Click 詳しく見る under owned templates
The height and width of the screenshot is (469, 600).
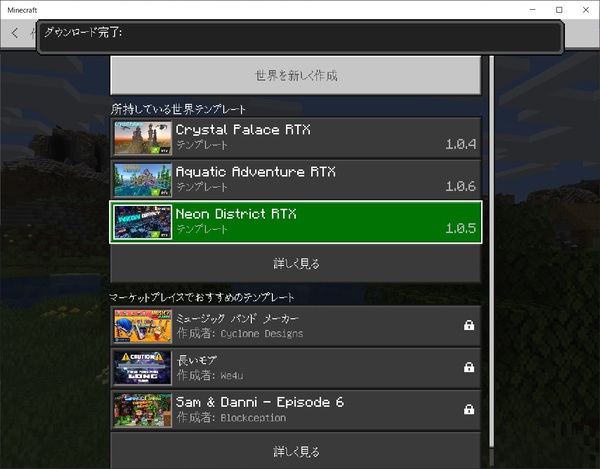pyautogui.click(x=296, y=264)
